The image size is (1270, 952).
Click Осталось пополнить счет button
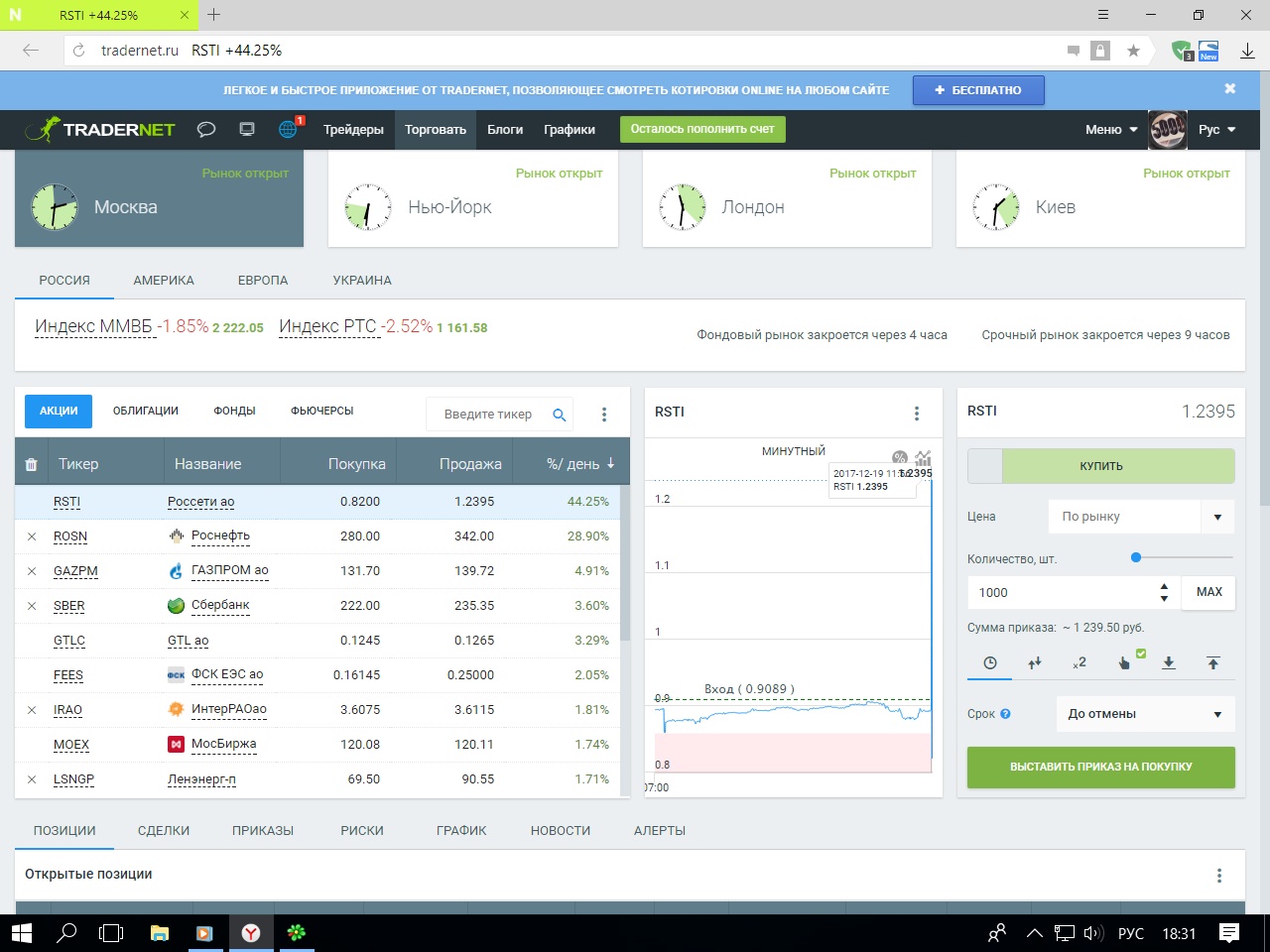coord(702,129)
